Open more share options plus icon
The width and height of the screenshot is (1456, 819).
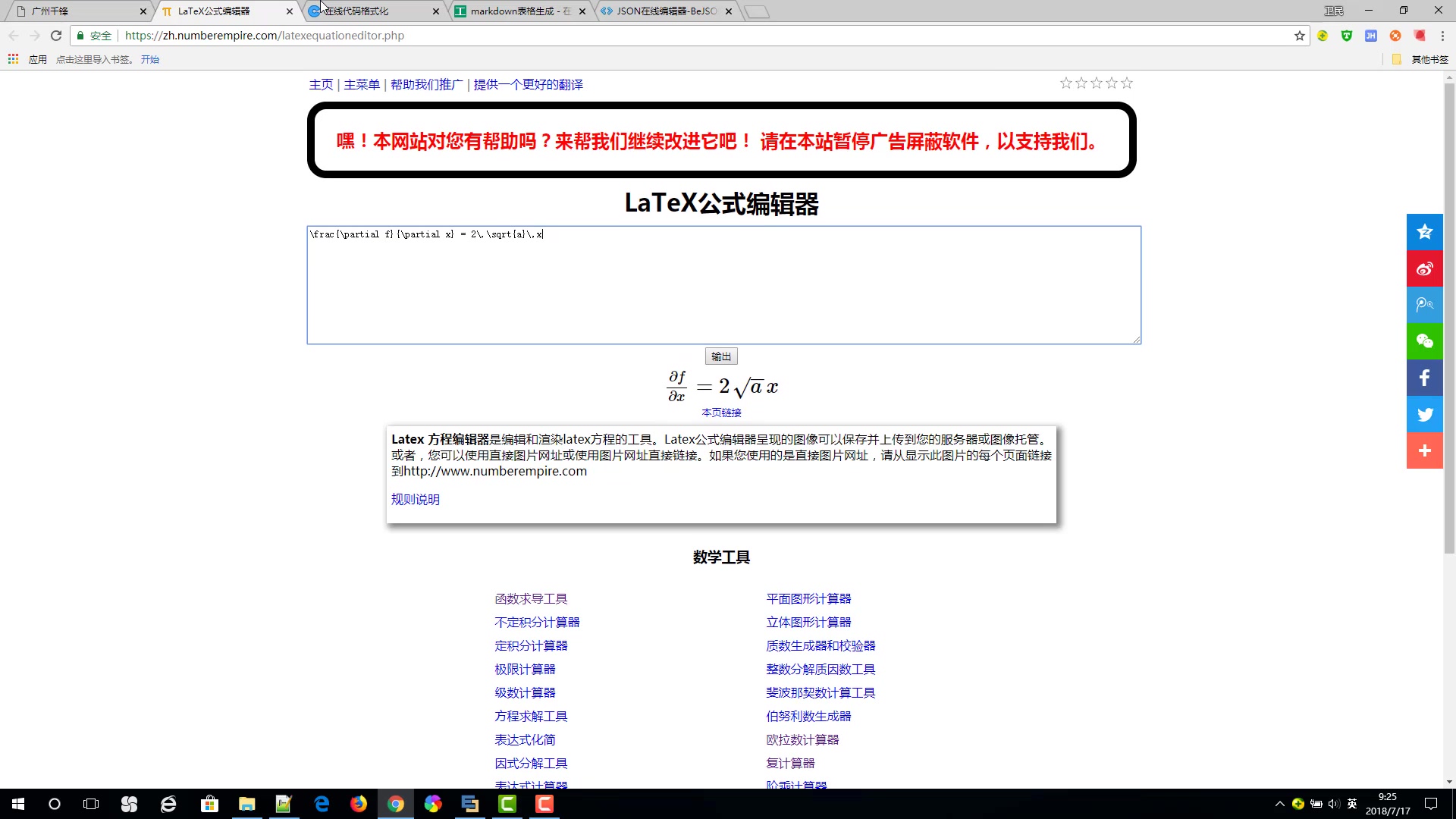[x=1424, y=450]
